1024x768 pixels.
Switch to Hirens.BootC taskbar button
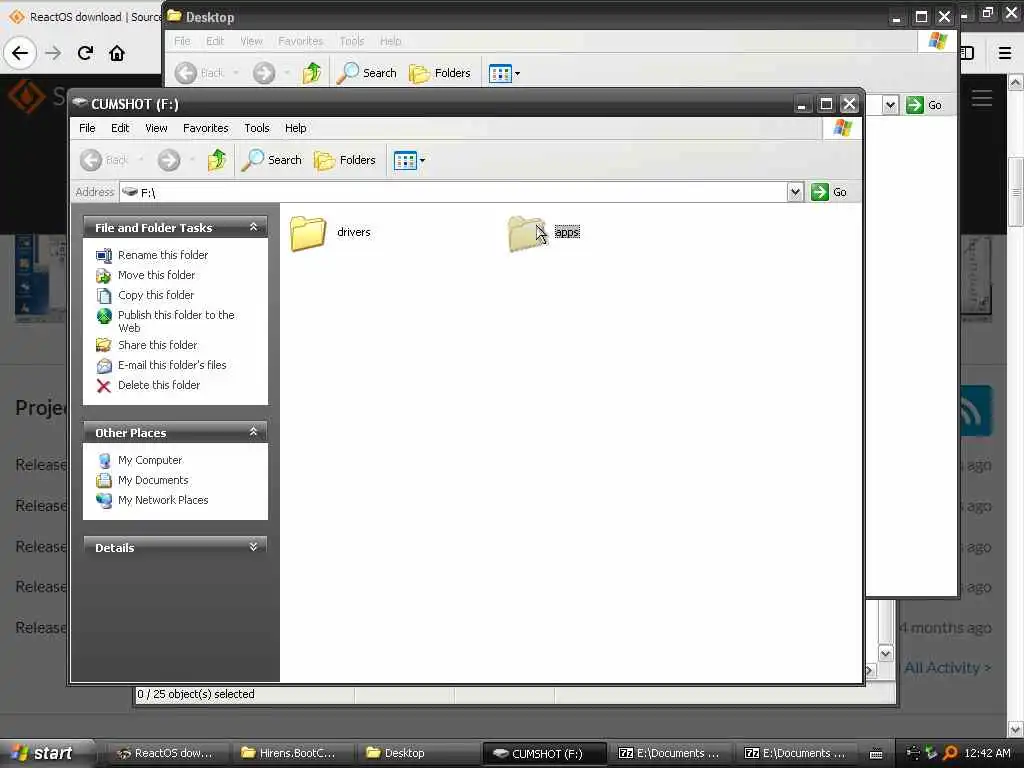[291, 753]
